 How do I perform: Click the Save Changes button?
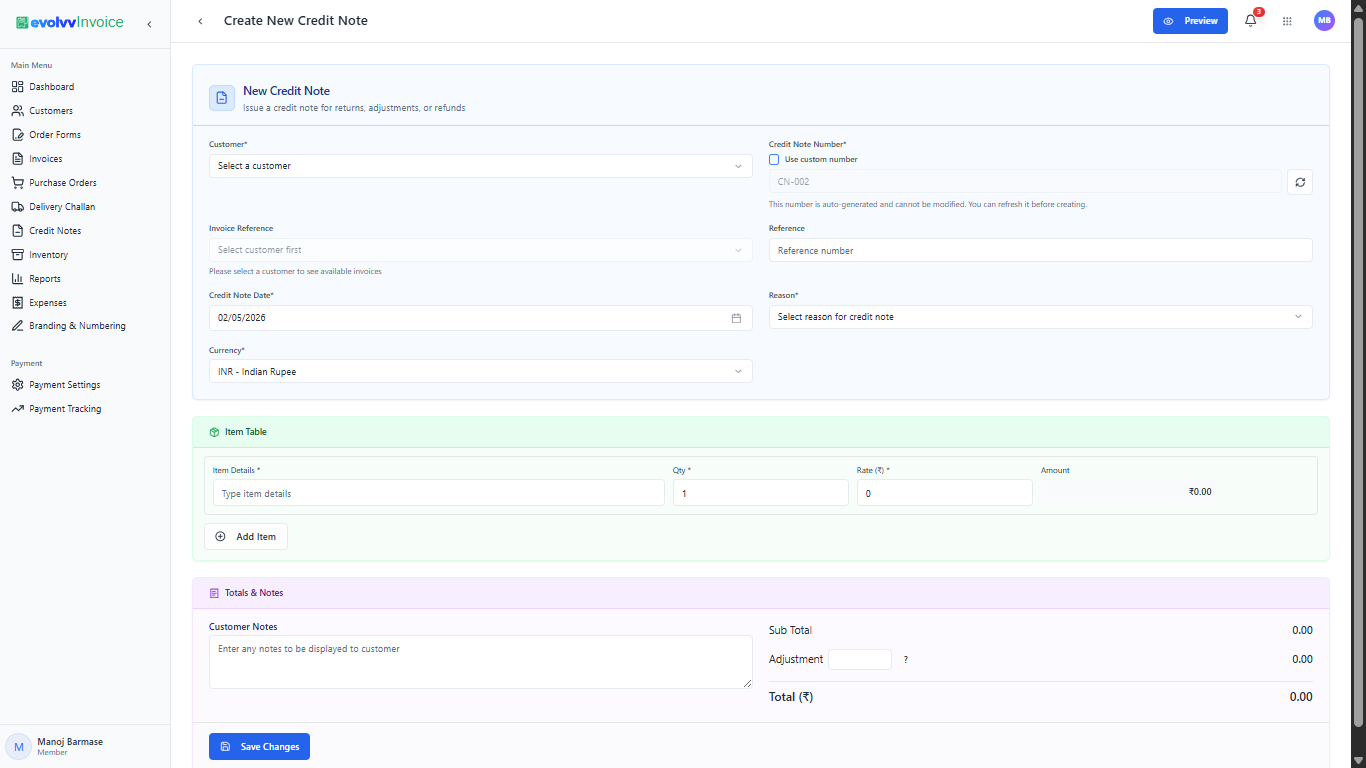[x=260, y=747]
